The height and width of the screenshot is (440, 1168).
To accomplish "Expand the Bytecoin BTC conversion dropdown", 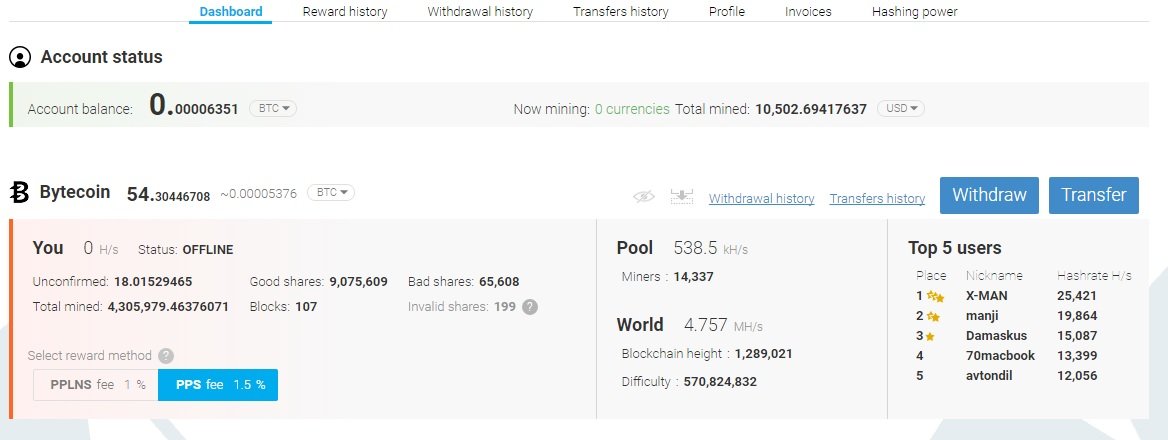I will click(330, 192).
